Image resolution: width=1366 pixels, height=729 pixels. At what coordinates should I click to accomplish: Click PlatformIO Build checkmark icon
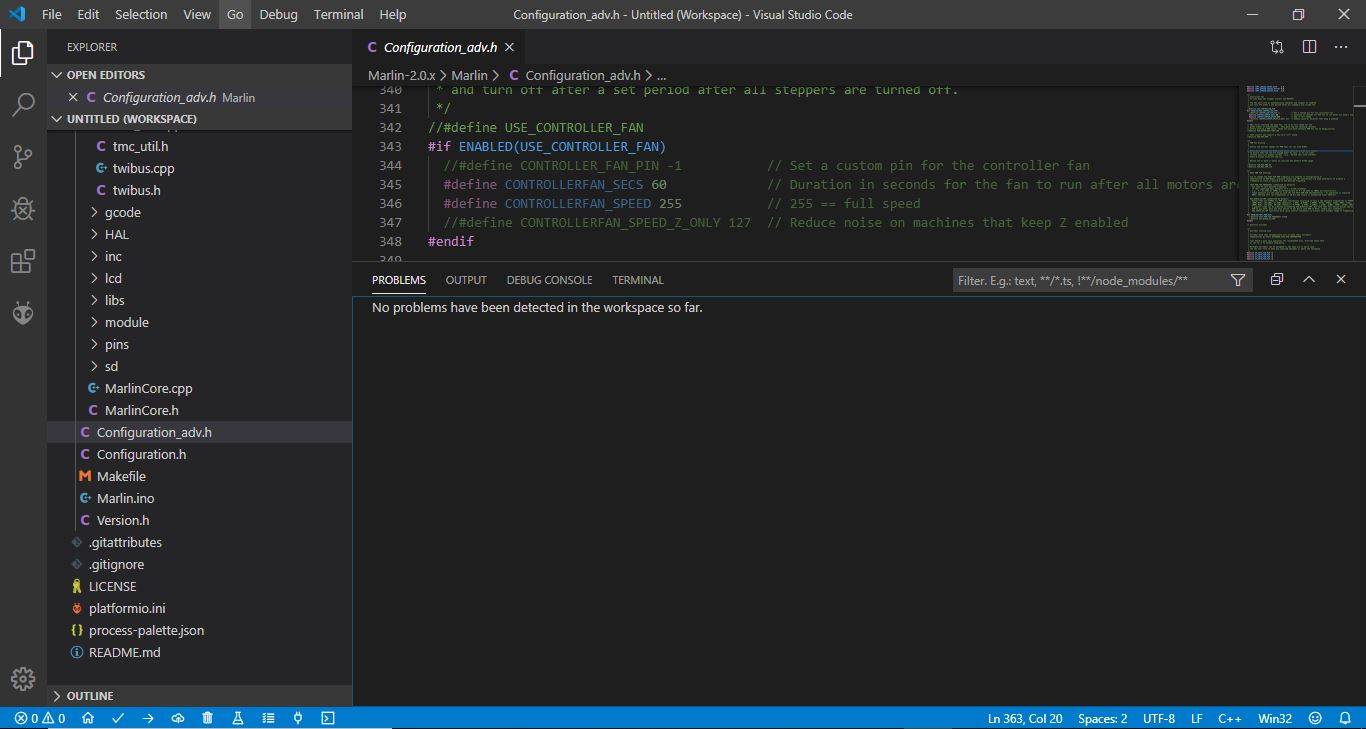click(118, 718)
